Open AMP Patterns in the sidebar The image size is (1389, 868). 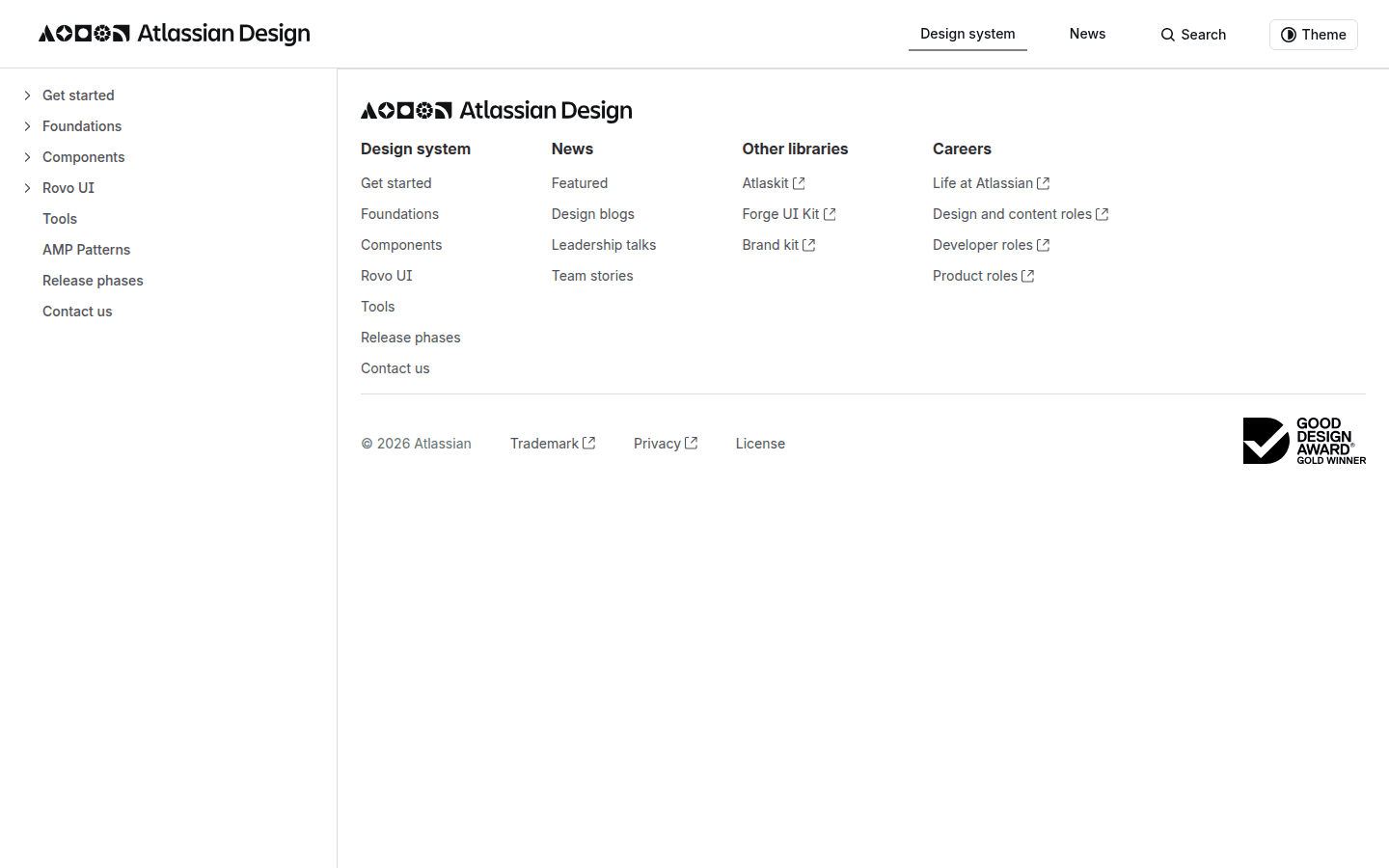(x=87, y=250)
